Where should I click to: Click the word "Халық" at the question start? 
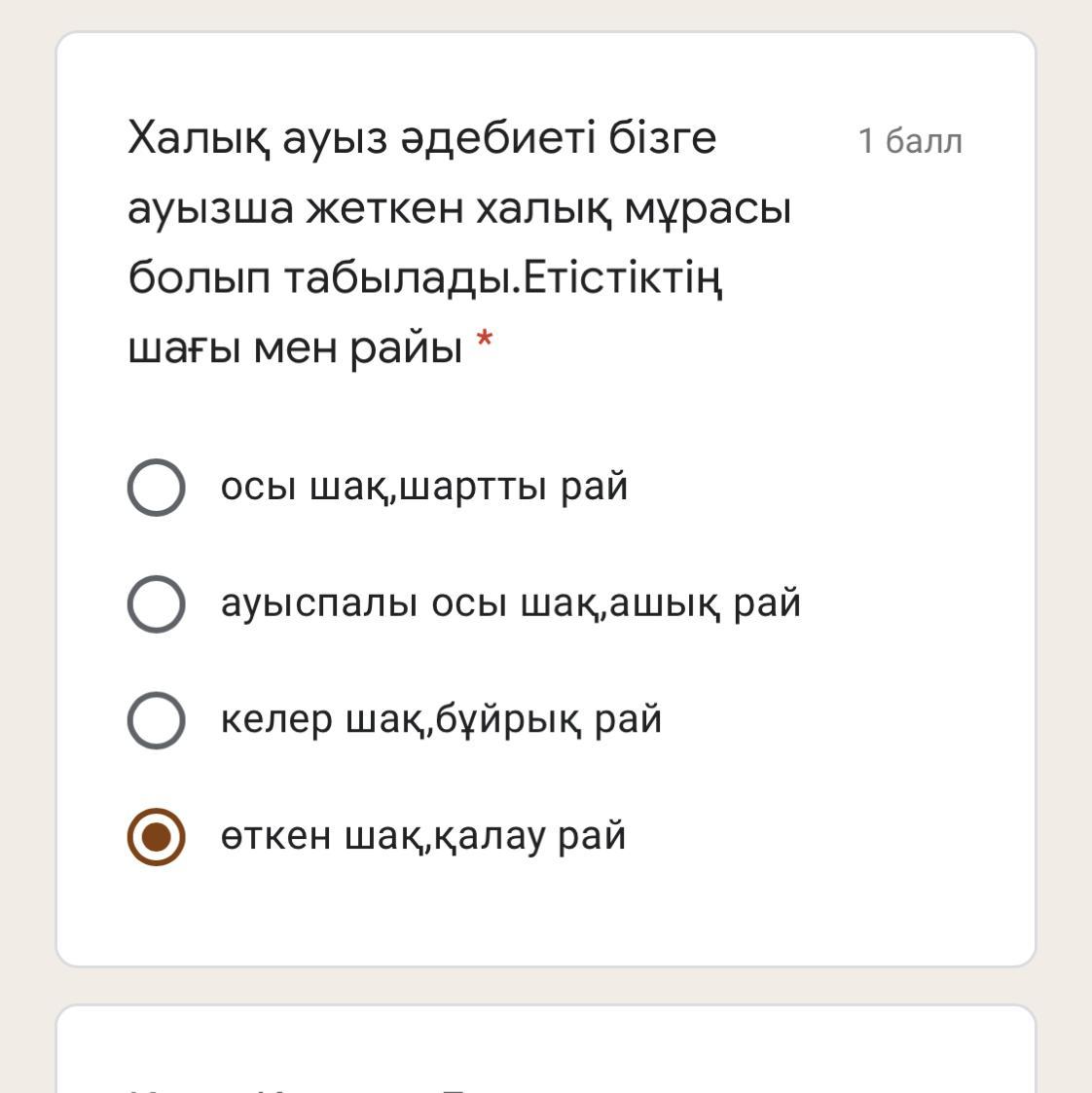click(199, 139)
